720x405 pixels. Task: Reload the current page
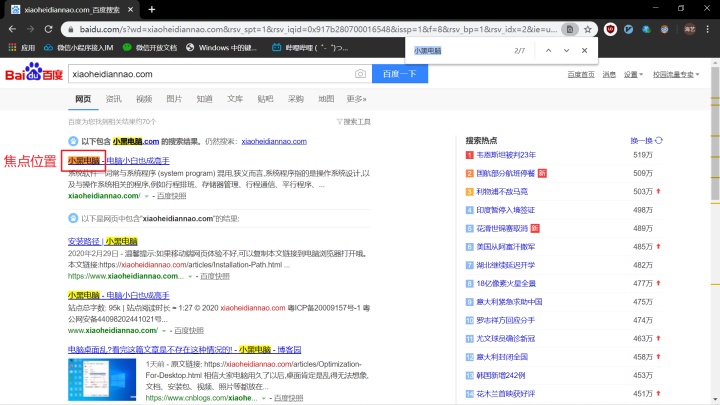point(48,29)
